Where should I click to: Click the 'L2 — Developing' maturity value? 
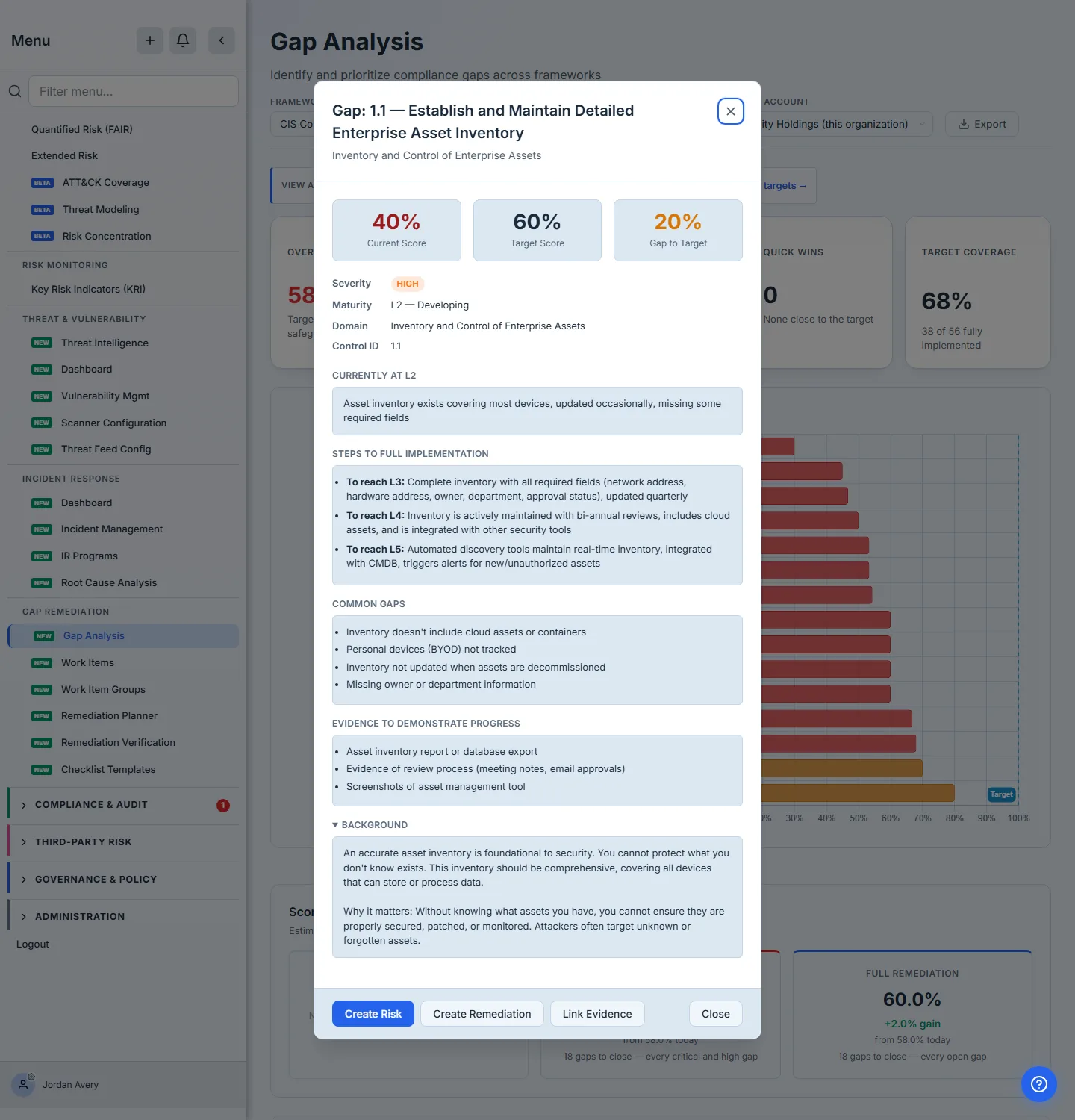pyautogui.click(x=430, y=305)
